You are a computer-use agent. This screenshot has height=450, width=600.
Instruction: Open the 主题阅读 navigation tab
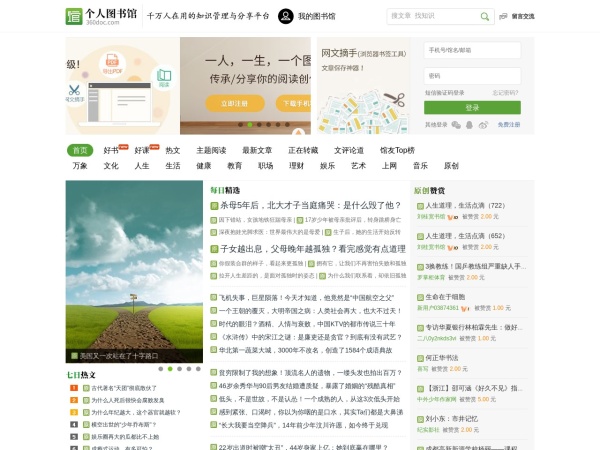(211, 150)
